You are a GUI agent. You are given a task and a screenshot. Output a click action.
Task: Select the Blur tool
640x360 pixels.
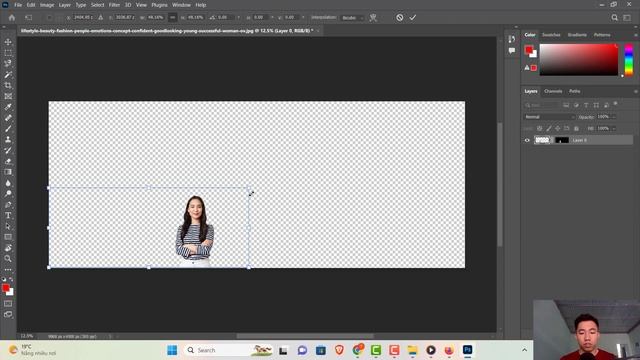(8, 183)
